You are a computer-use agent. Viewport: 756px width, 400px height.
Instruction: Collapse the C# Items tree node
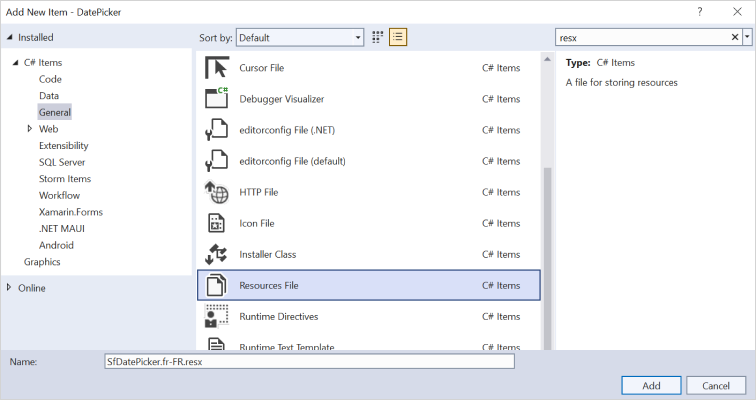(x=16, y=62)
